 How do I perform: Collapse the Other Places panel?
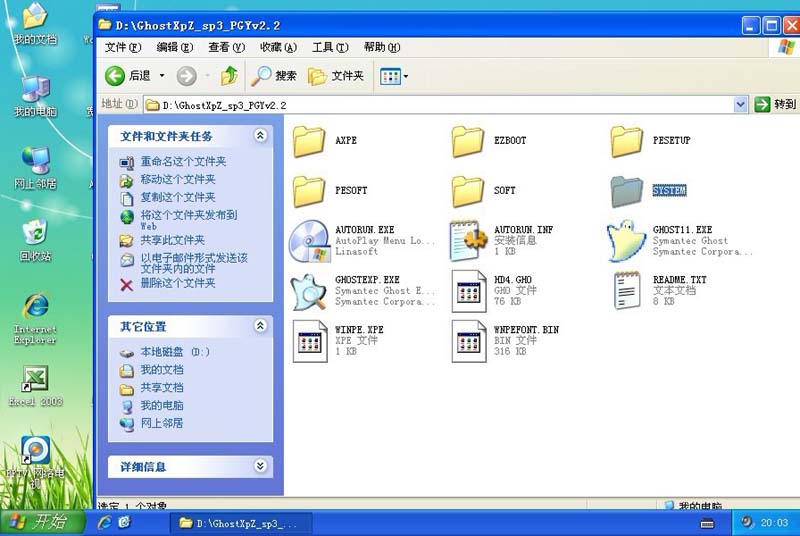pos(260,326)
